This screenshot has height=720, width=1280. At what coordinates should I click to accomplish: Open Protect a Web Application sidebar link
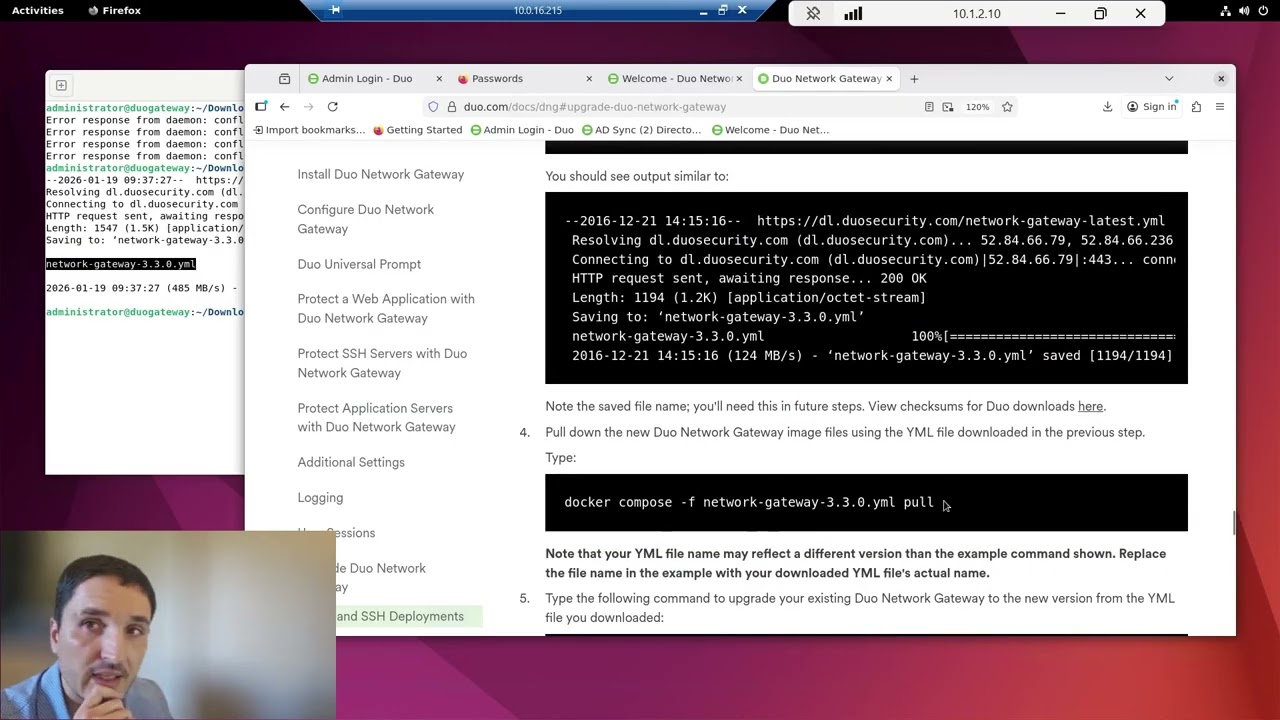(x=386, y=308)
